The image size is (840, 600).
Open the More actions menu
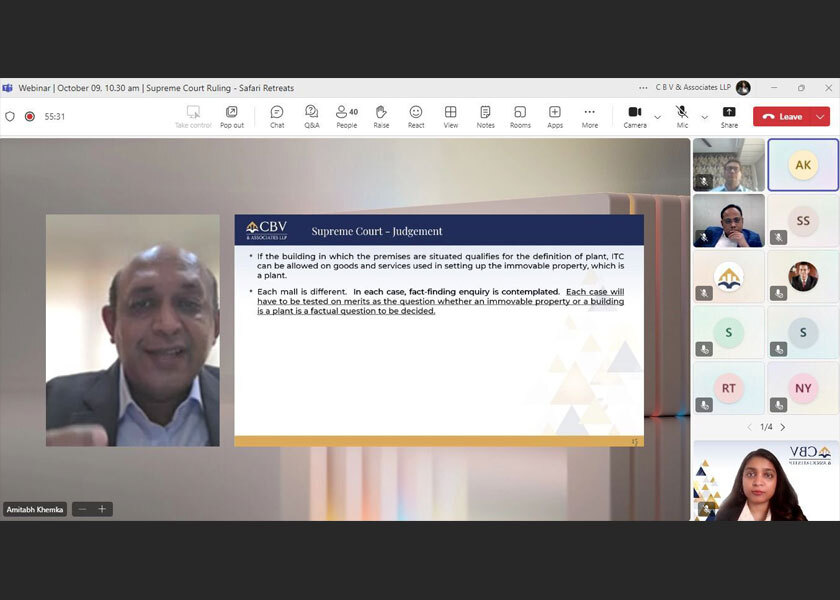[x=590, y=116]
